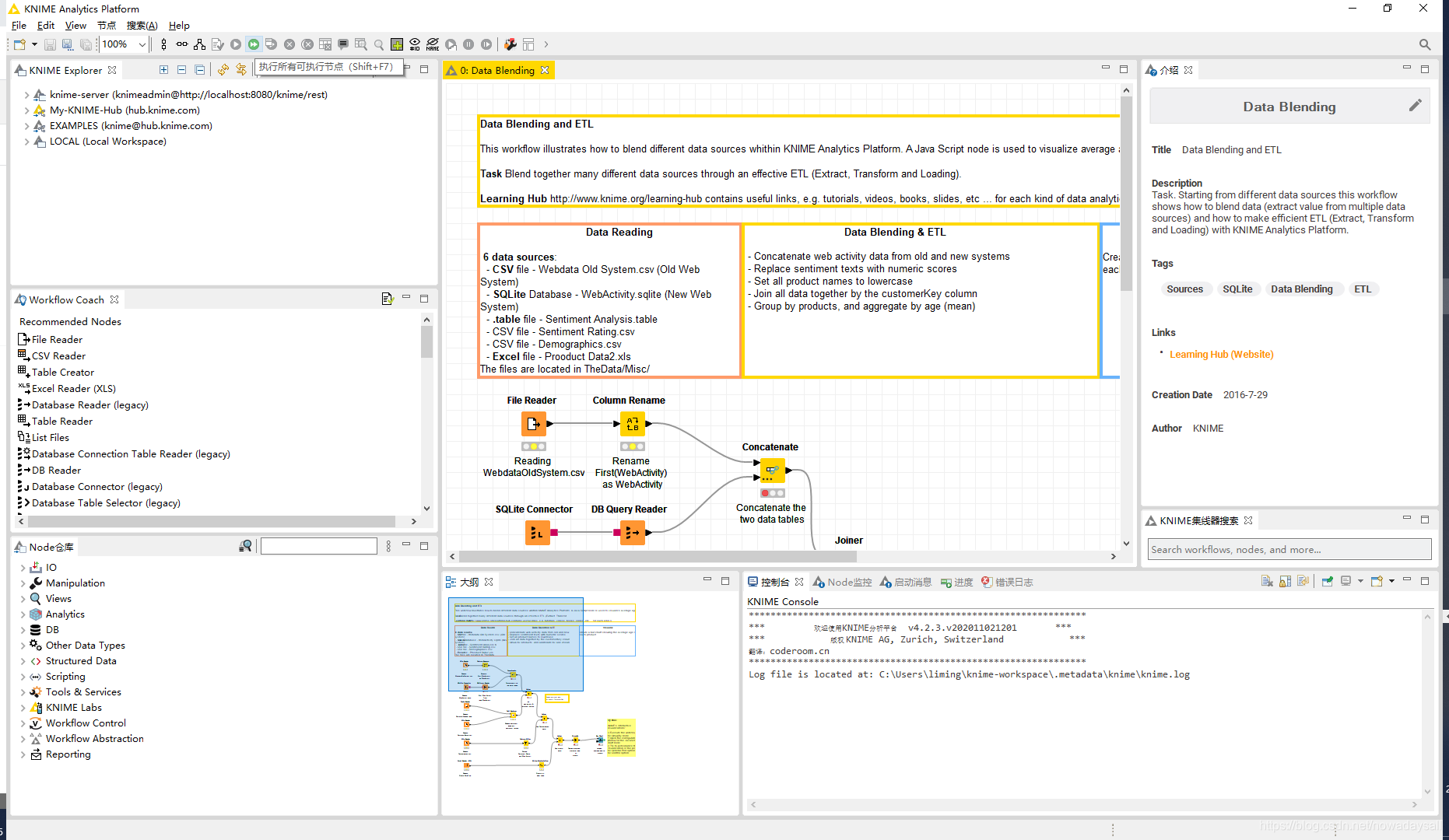The width and height of the screenshot is (1449, 840).
Task: Edit the Data Blending description via pencil
Action: tap(1416, 106)
